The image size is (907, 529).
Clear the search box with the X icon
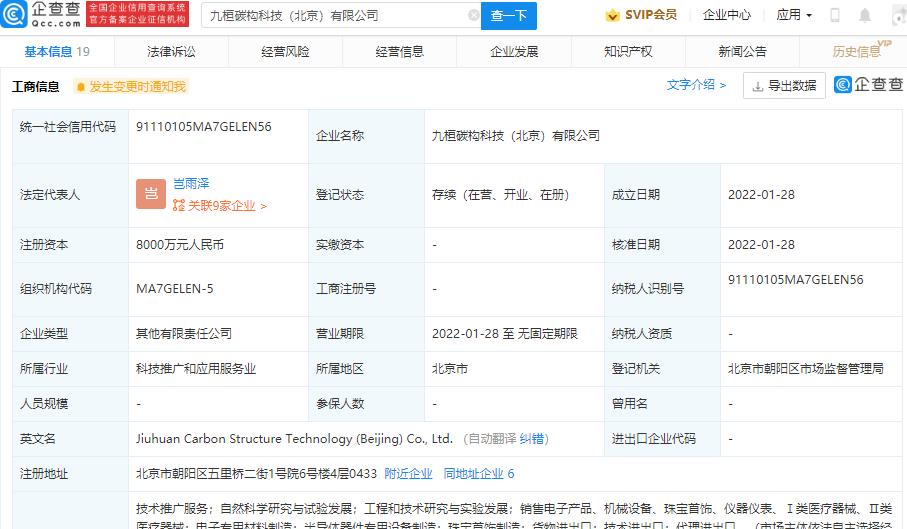click(x=473, y=15)
